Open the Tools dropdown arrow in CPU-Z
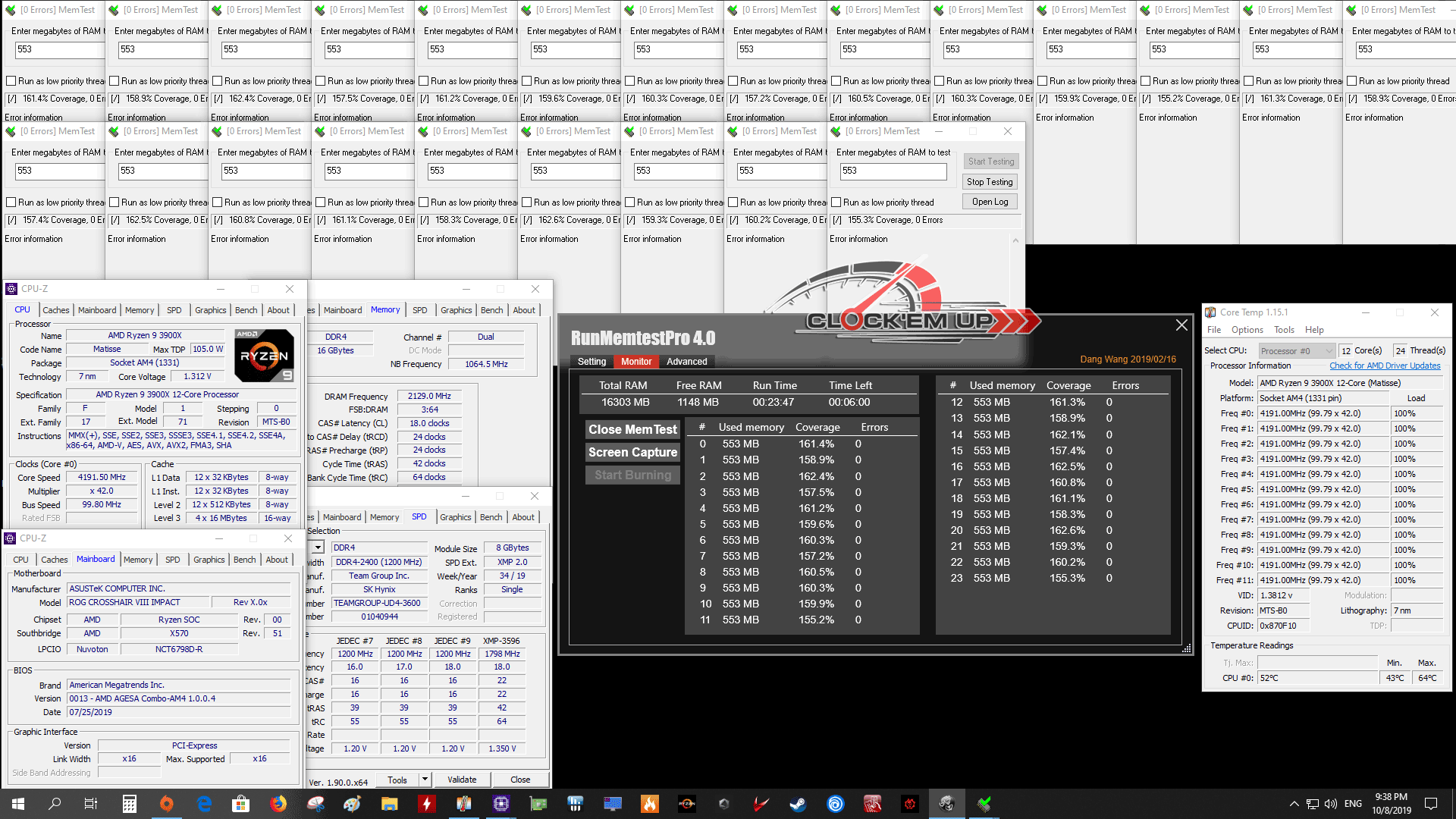This screenshot has height=819, width=1456. (425, 780)
